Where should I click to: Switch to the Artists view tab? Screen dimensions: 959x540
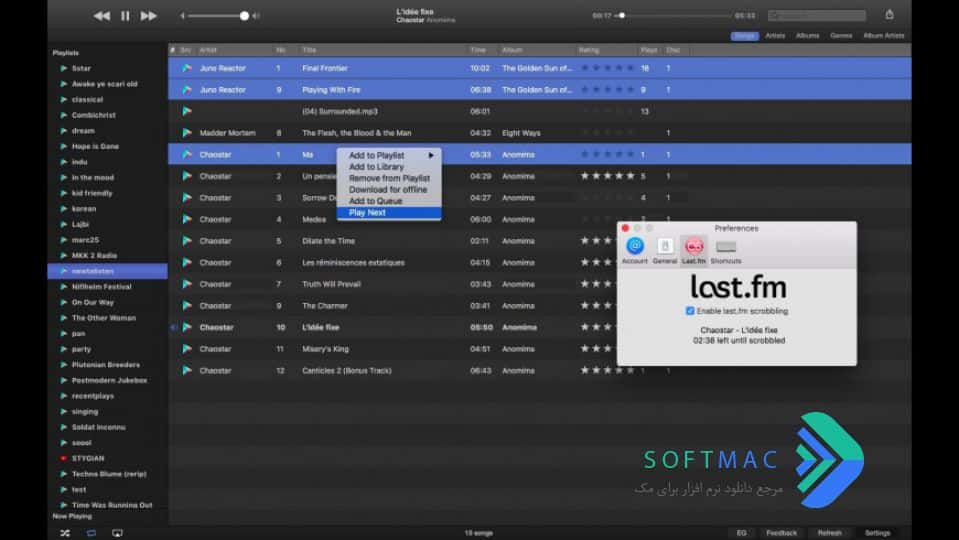[x=775, y=35]
